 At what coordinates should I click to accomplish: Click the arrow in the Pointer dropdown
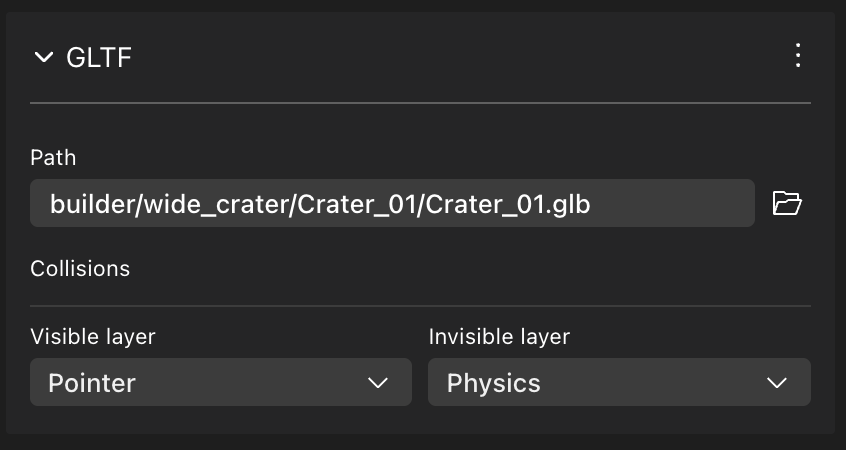point(378,383)
